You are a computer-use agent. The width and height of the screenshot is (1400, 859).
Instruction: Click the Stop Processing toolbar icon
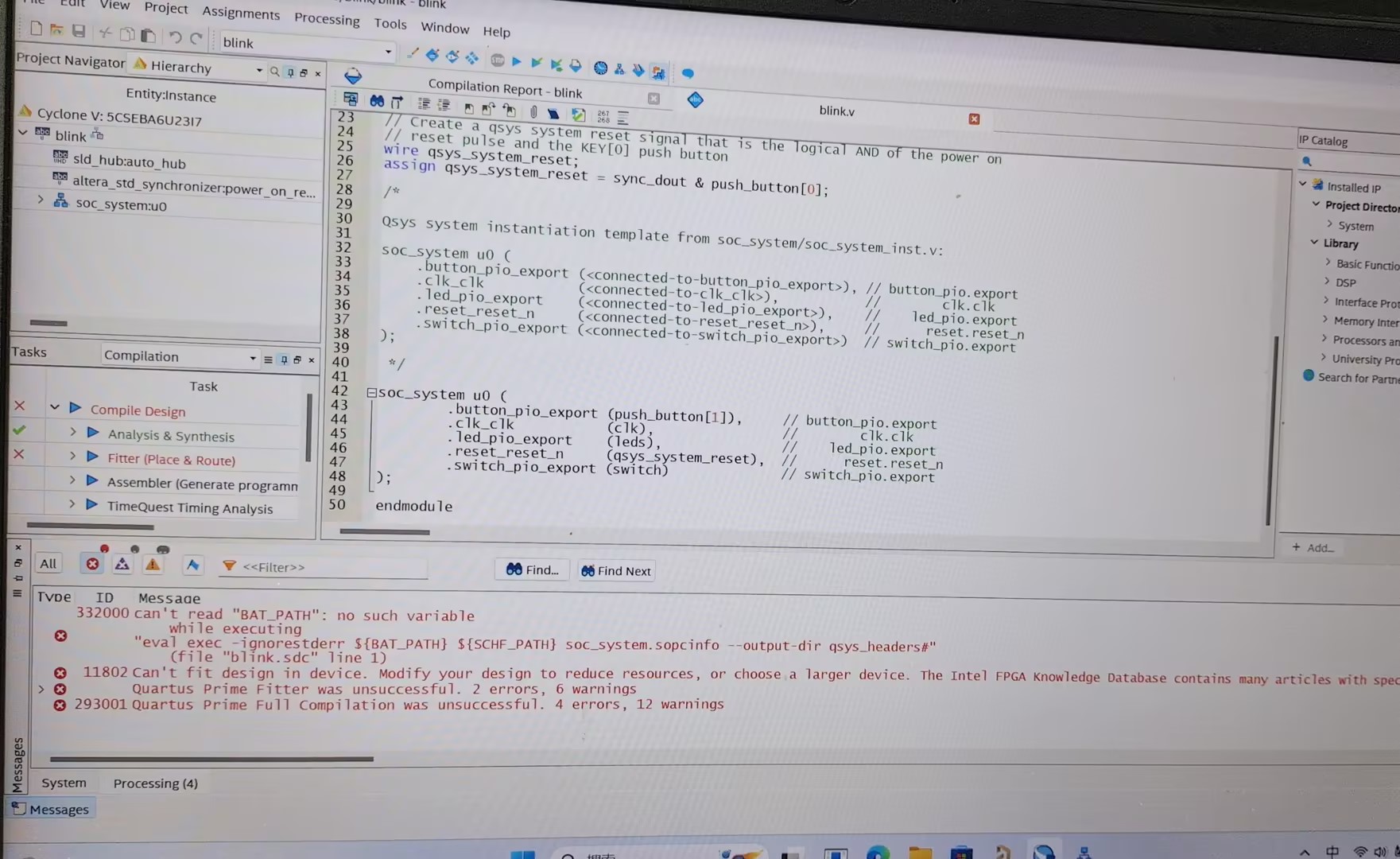pos(498,60)
